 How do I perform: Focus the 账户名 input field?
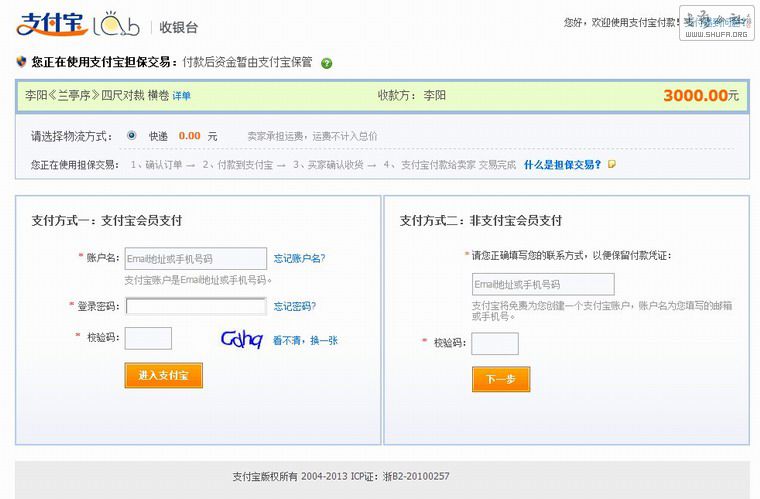196,259
